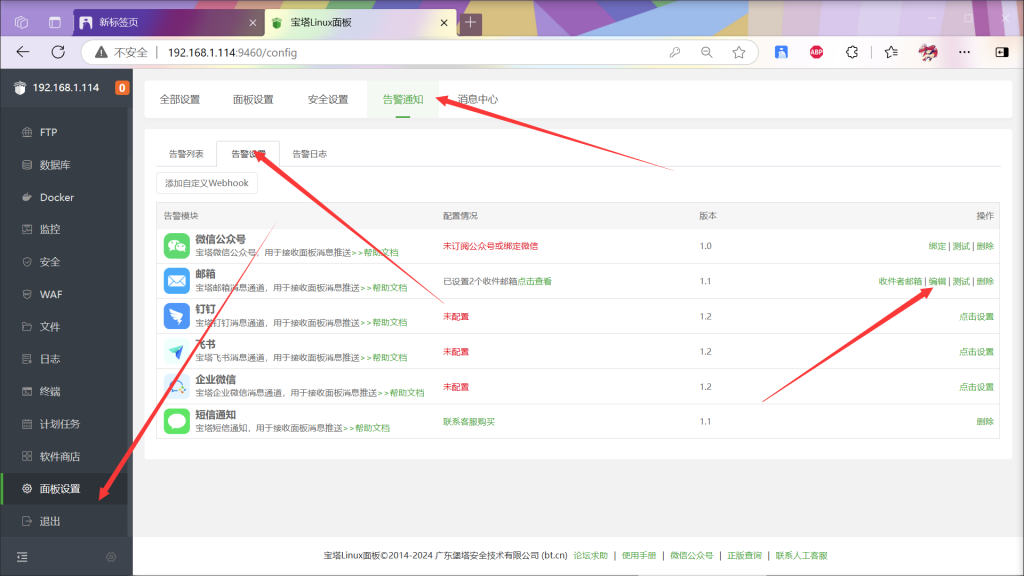
Task: Click 删除 in the 微信公众号 row
Action: [x=985, y=246]
